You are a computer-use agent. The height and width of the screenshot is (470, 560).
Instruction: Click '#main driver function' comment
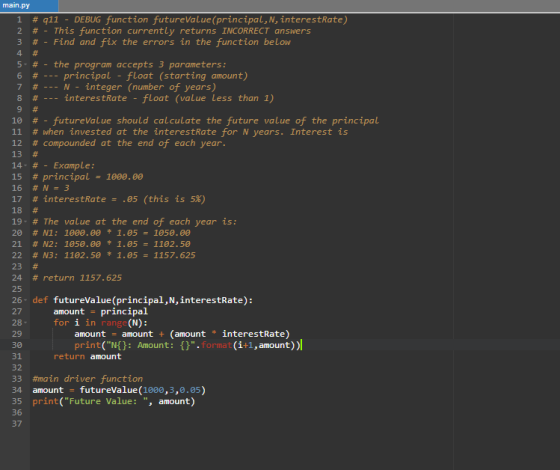point(88,379)
